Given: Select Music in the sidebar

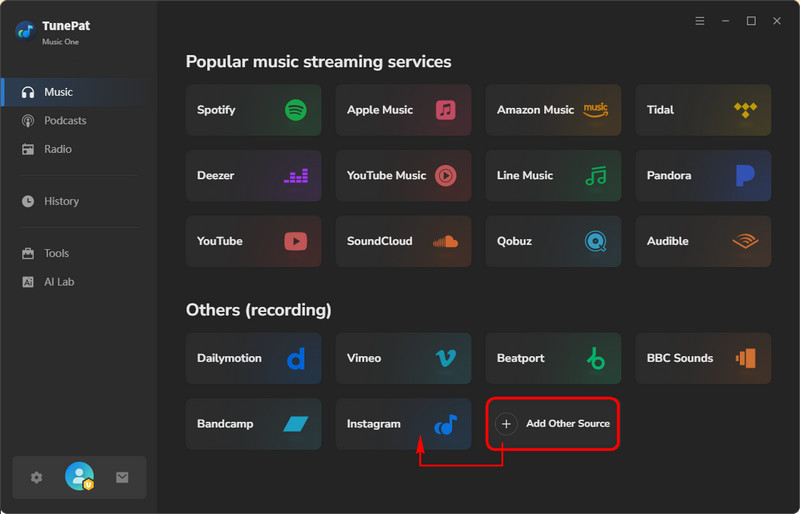Looking at the screenshot, I should pyautogui.click(x=58, y=92).
